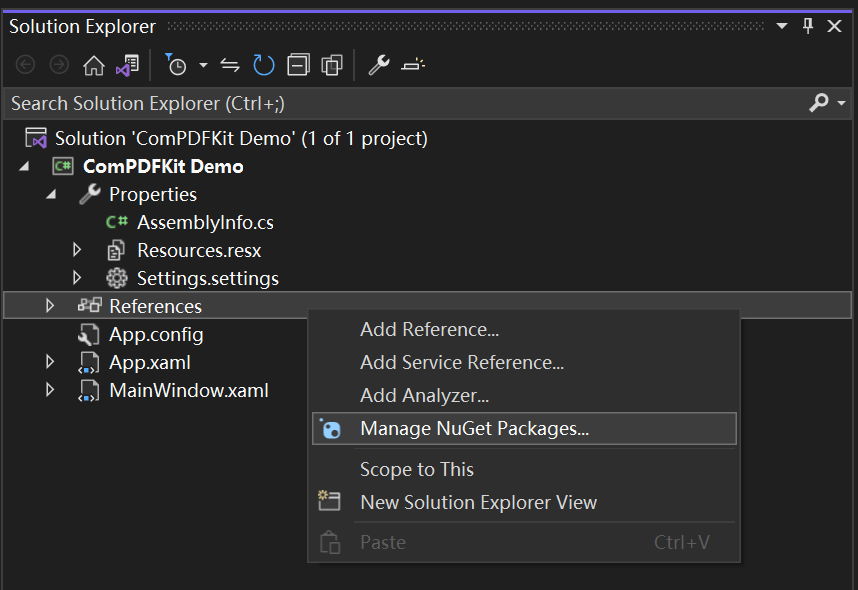Screen dimensions: 858x590
Task: Click the Search Solution Explorer field
Action: coord(405,103)
